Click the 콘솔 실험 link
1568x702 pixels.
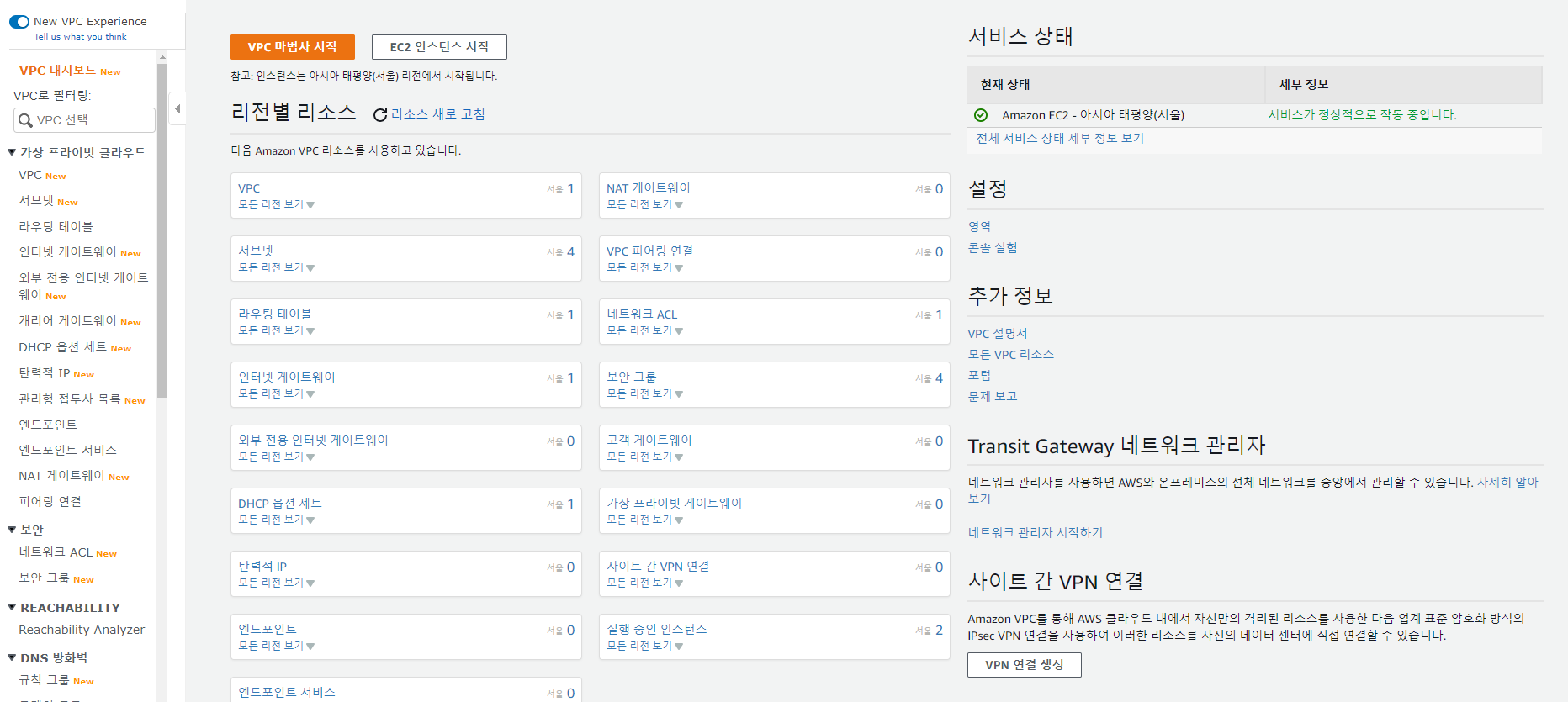tap(993, 248)
